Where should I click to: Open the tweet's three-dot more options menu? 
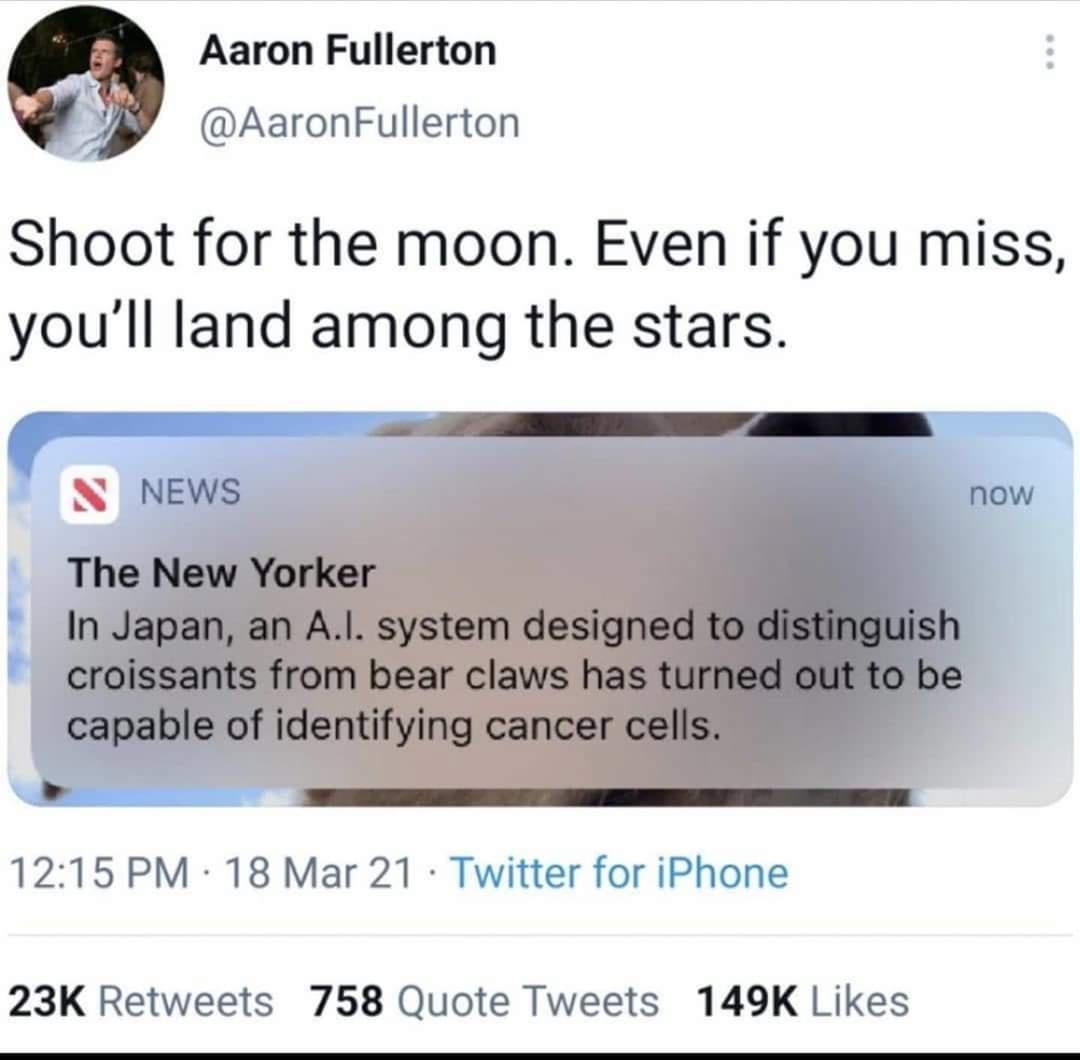coord(1049,52)
